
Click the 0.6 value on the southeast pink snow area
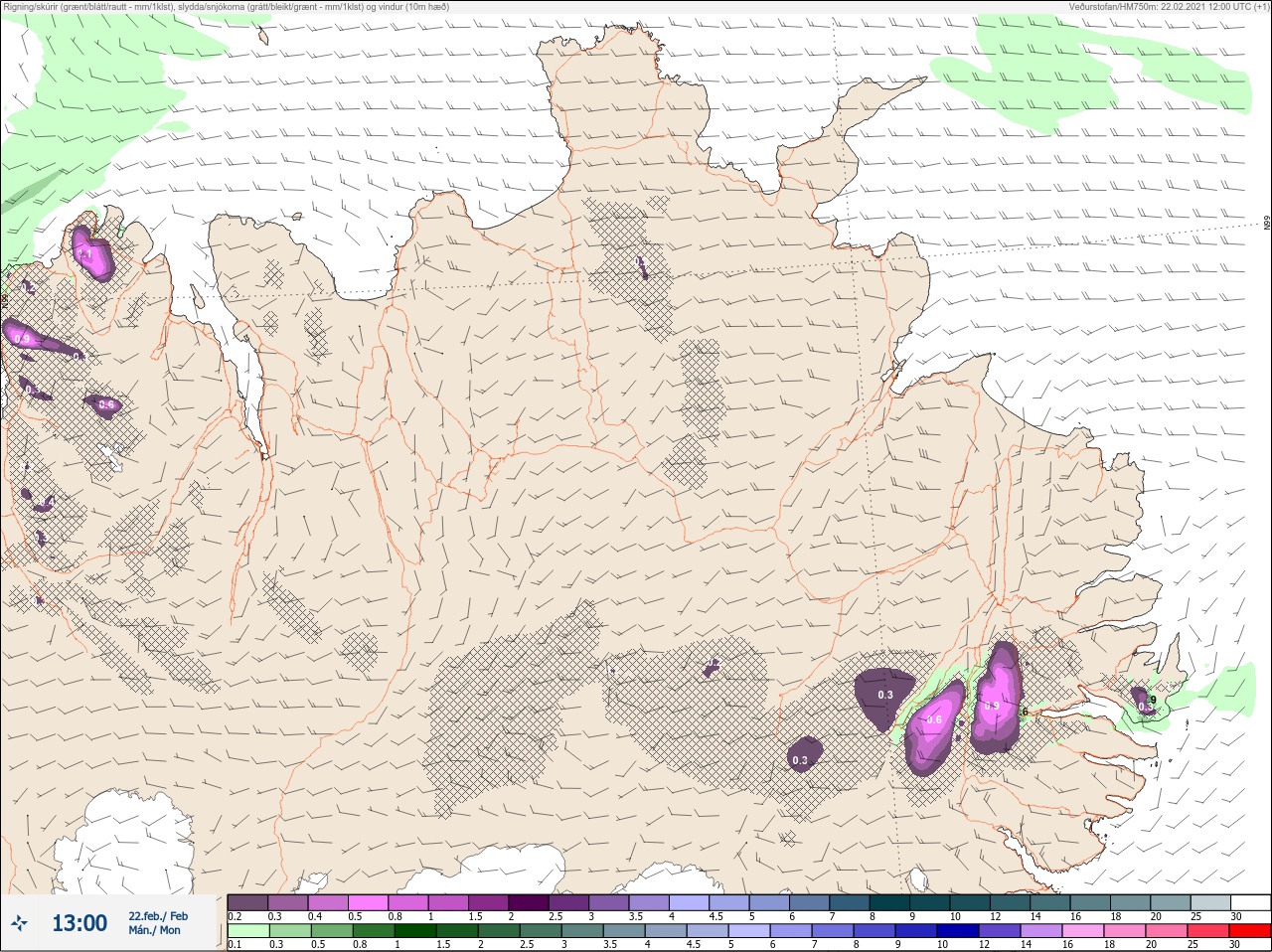(x=934, y=720)
